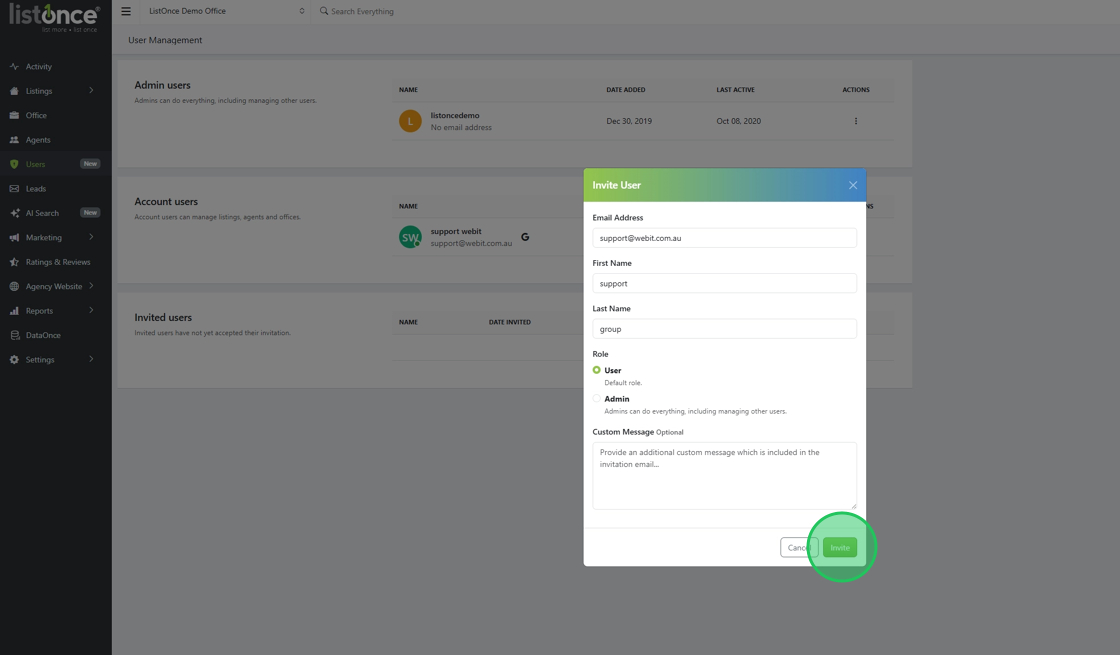Open DataOnce from the sidebar

coord(43,335)
